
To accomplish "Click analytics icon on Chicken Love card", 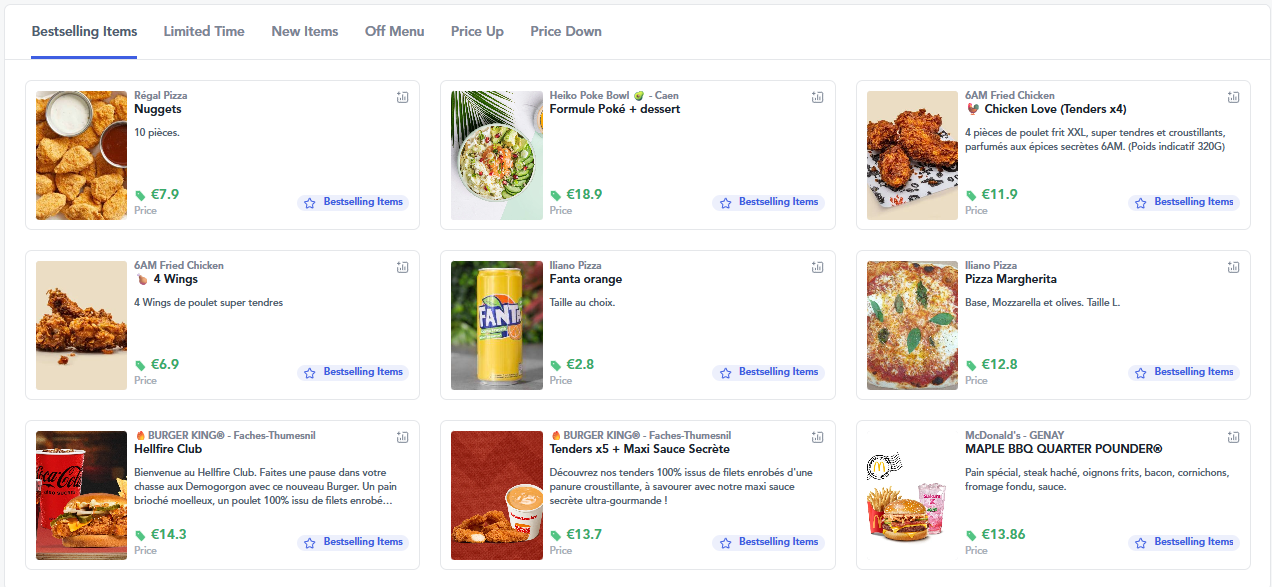I will click(x=1233, y=97).
